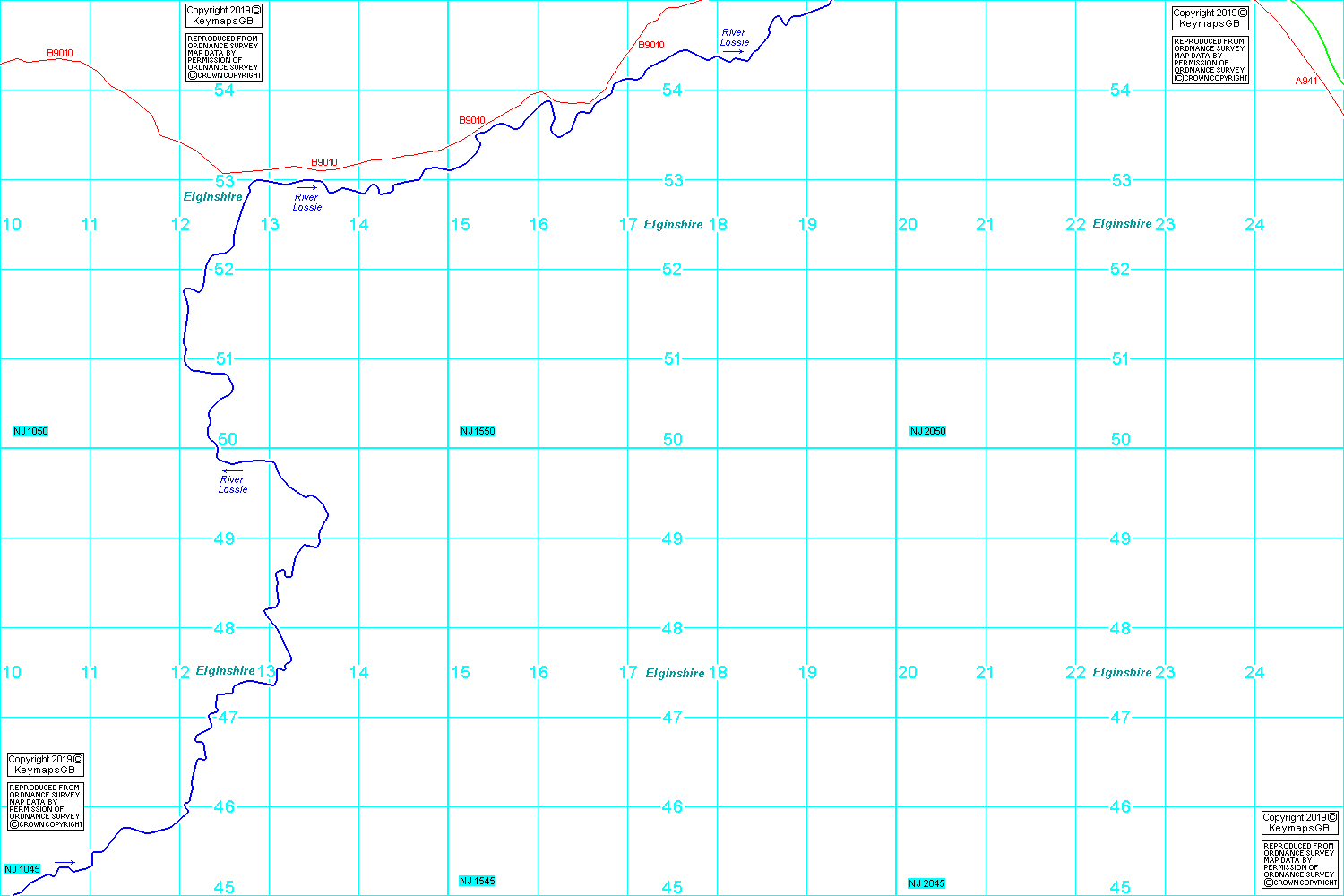Click the NJ 2050 grid square label
Image resolution: width=1344 pixels, height=896 pixels.
click(x=927, y=431)
